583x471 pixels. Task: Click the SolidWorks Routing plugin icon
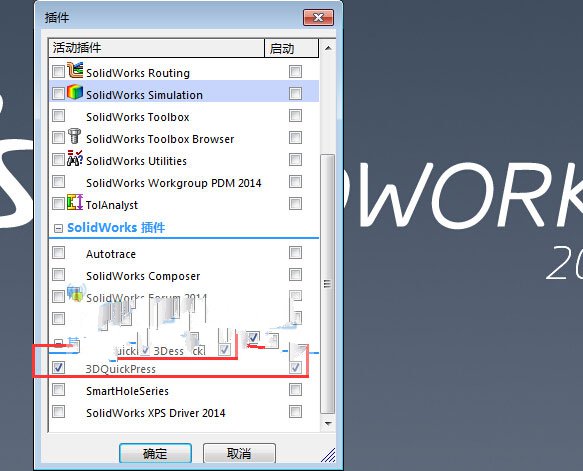[x=75, y=70]
